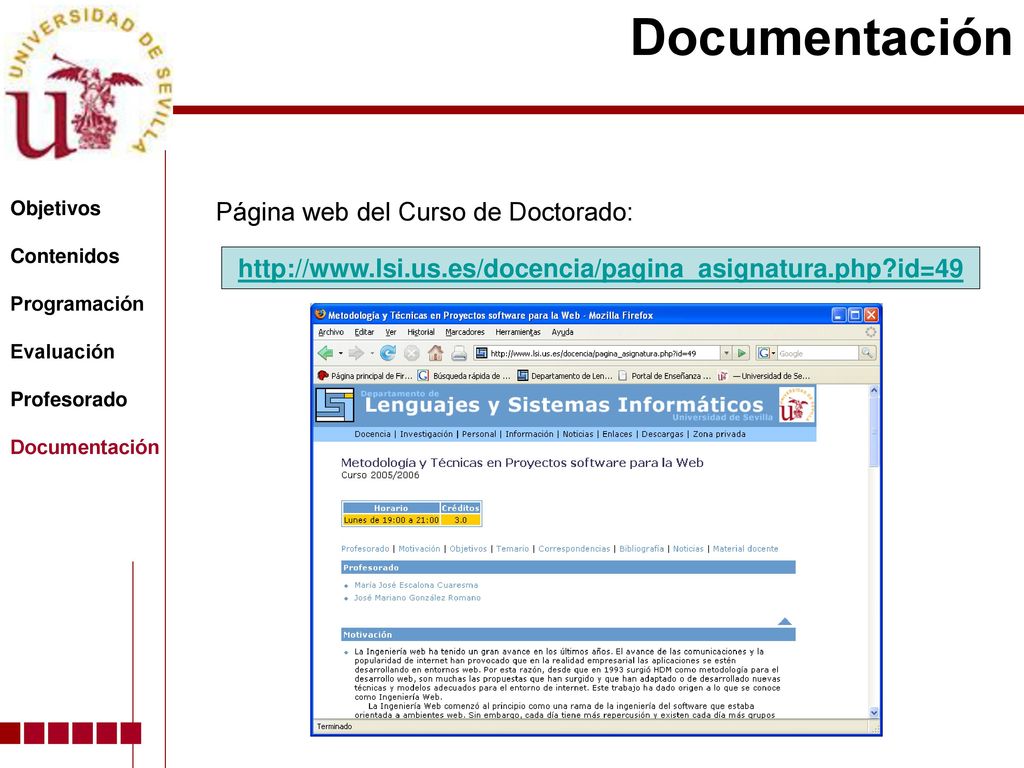The height and width of the screenshot is (768, 1024).
Task: Click the Firefox icon in the title bar
Action: click(x=320, y=314)
